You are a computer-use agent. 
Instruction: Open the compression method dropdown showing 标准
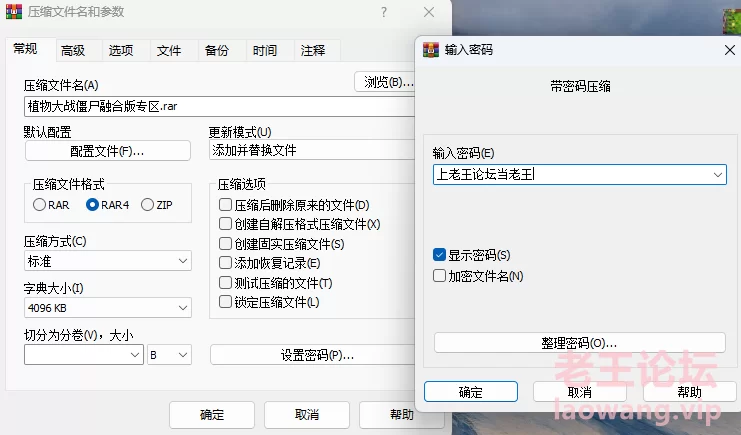[x=108, y=261]
